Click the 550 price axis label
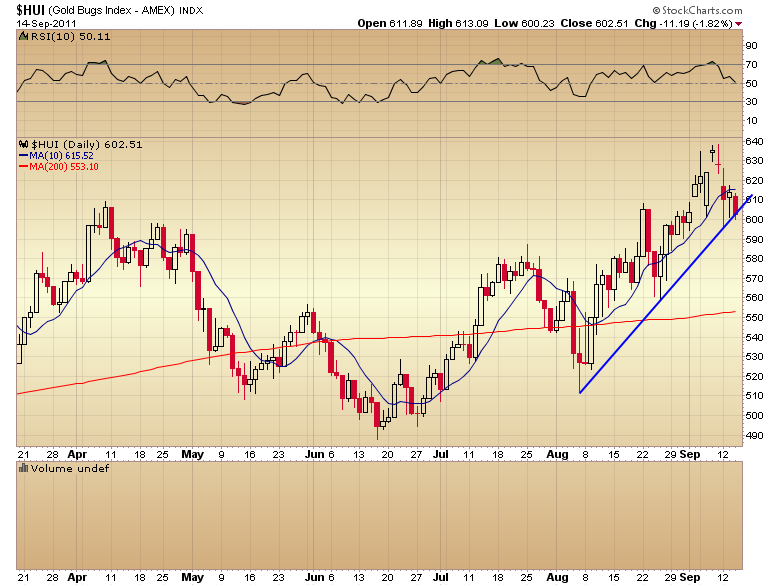Viewport: 780px width, 586px height. pyautogui.click(x=754, y=317)
